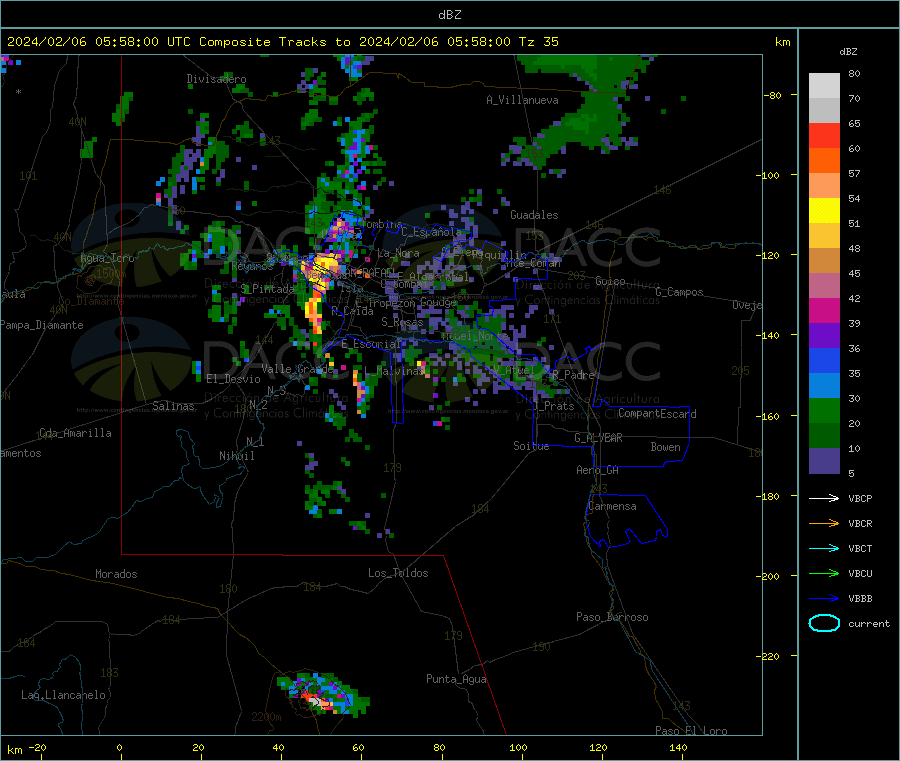Viewport: 900px width, 761px height.
Task: Click the 'Composite Tracks to' header text
Action: pyautogui.click(x=275, y=42)
